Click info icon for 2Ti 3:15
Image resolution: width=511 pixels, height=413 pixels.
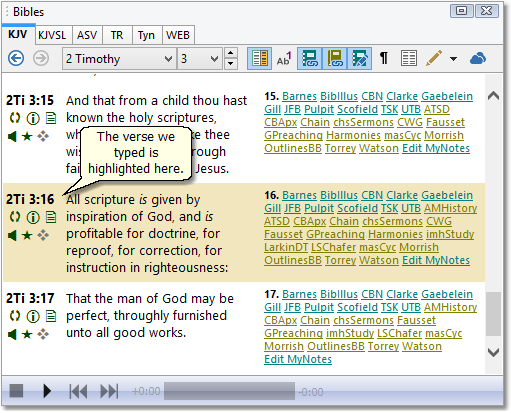[x=33, y=118]
